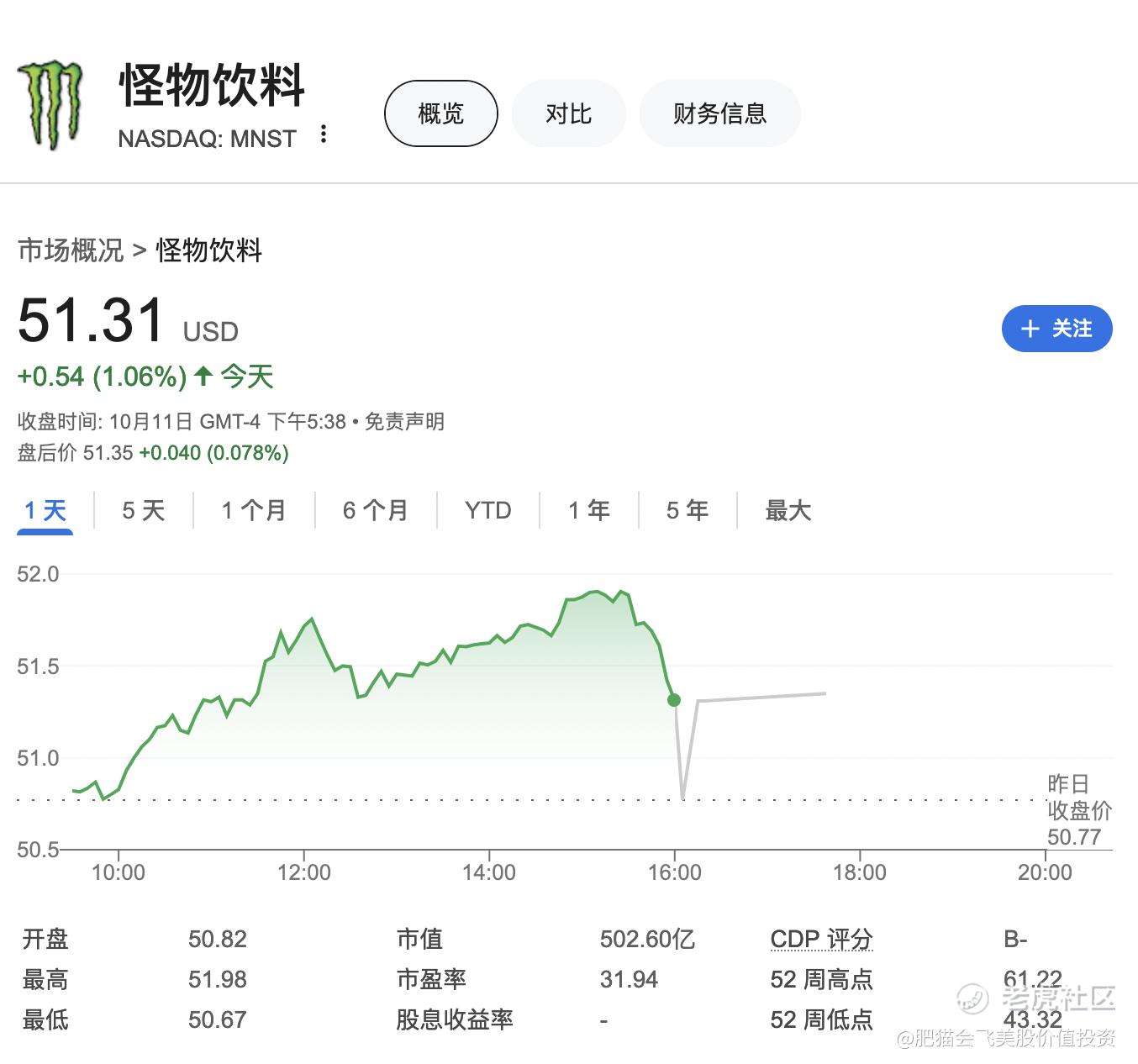1138x1064 pixels.
Task: Select the 1 年 time range
Action: click(x=589, y=510)
